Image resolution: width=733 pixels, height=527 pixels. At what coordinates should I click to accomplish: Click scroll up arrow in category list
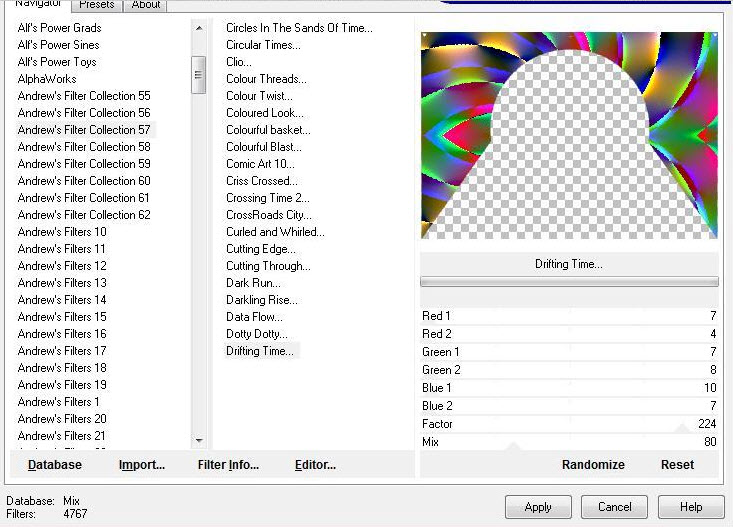[x=199, y=28]
